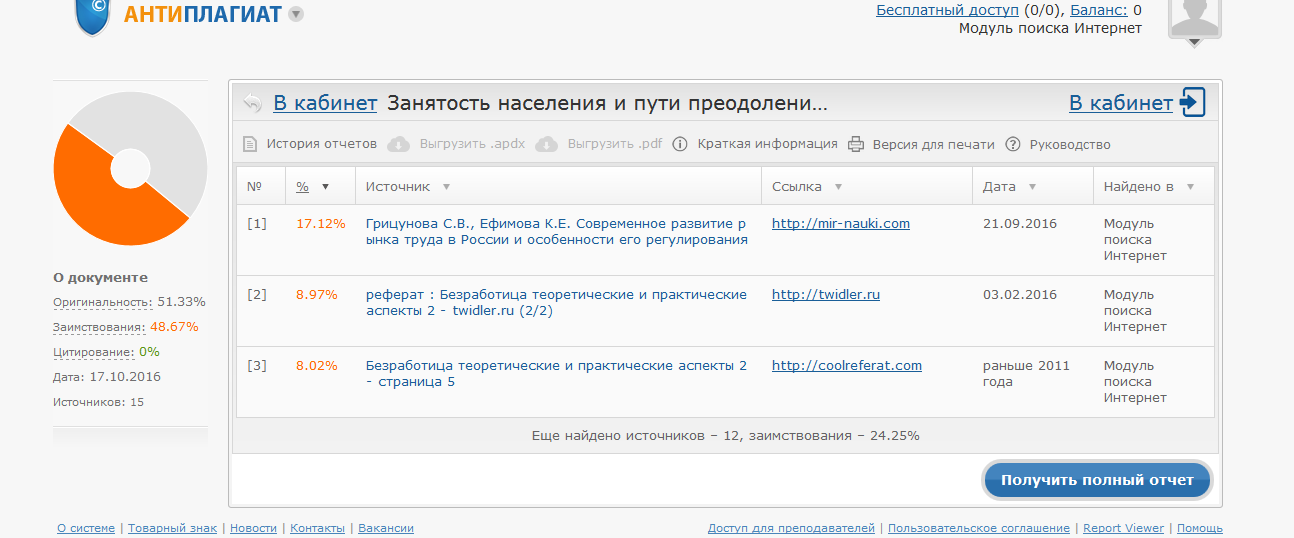Open the Источник column filter arrow
The height and width of the screenshot is (538, 1294).
tap(446, 187)
